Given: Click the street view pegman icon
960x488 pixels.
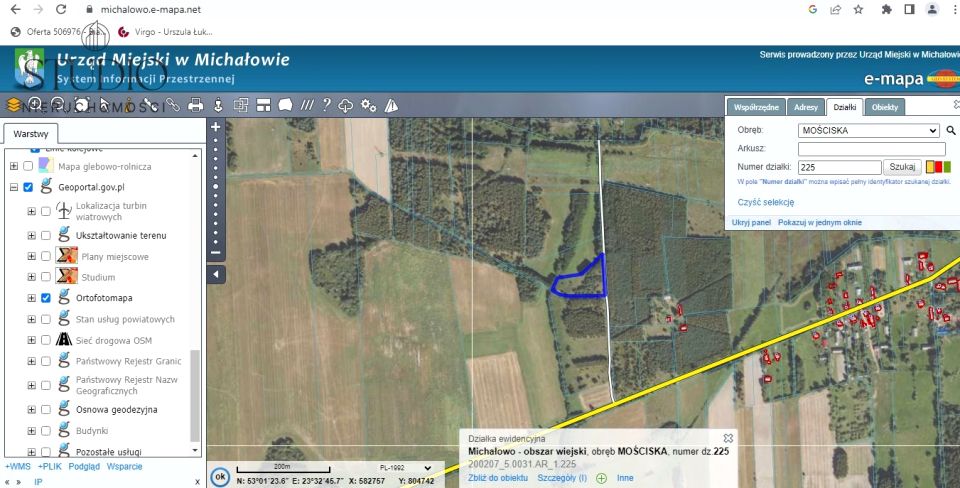Looking at the screenshot, I should pos(218,105).
